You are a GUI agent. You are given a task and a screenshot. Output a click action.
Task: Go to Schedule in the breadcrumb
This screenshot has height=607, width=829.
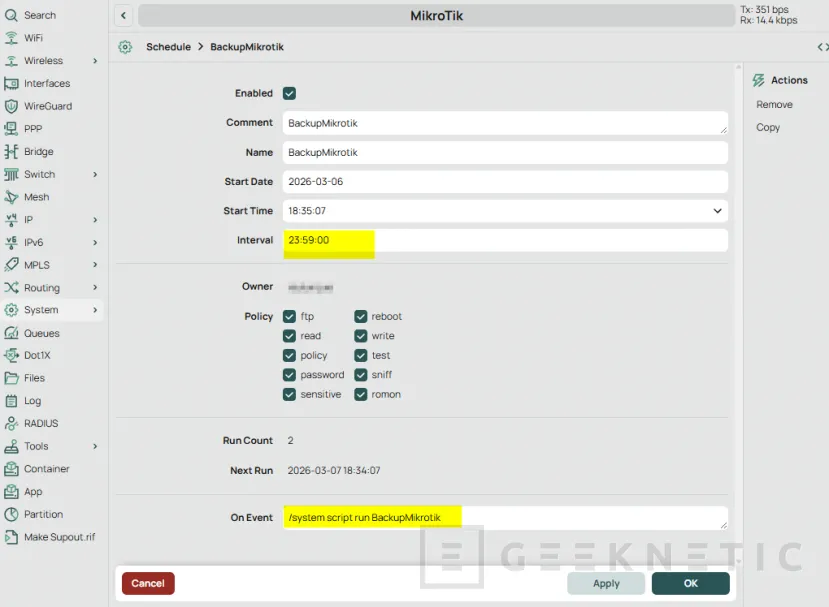click(x=168, y=46)
